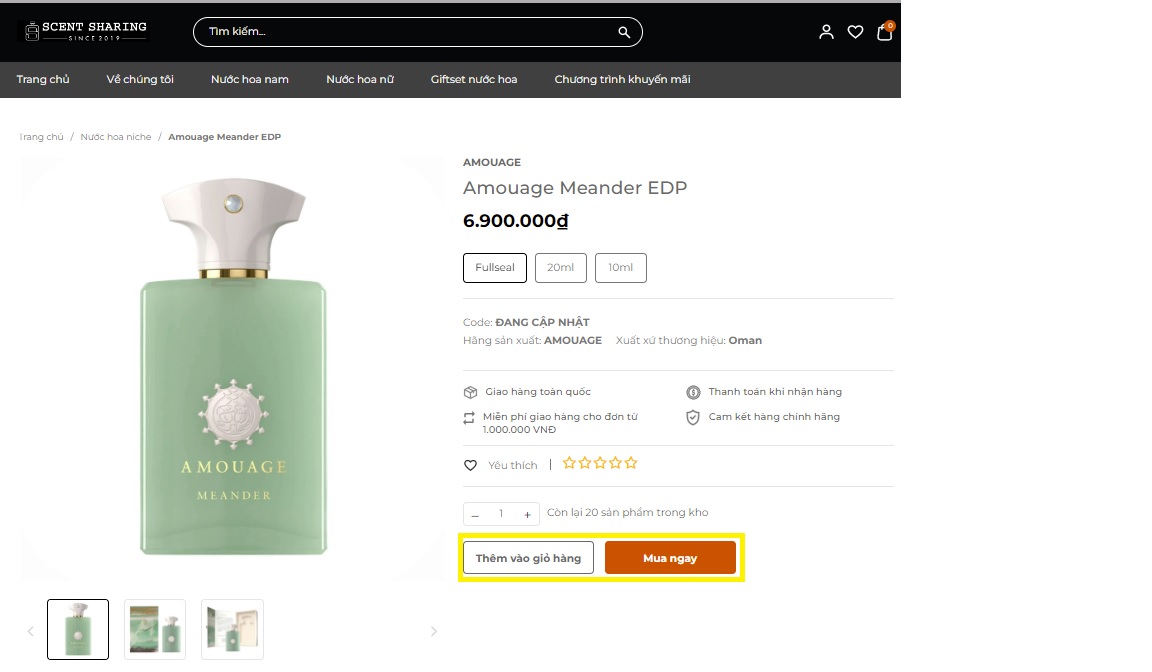
Task: Decrease quantity with the minus button
Action: [x=475, y=514]
